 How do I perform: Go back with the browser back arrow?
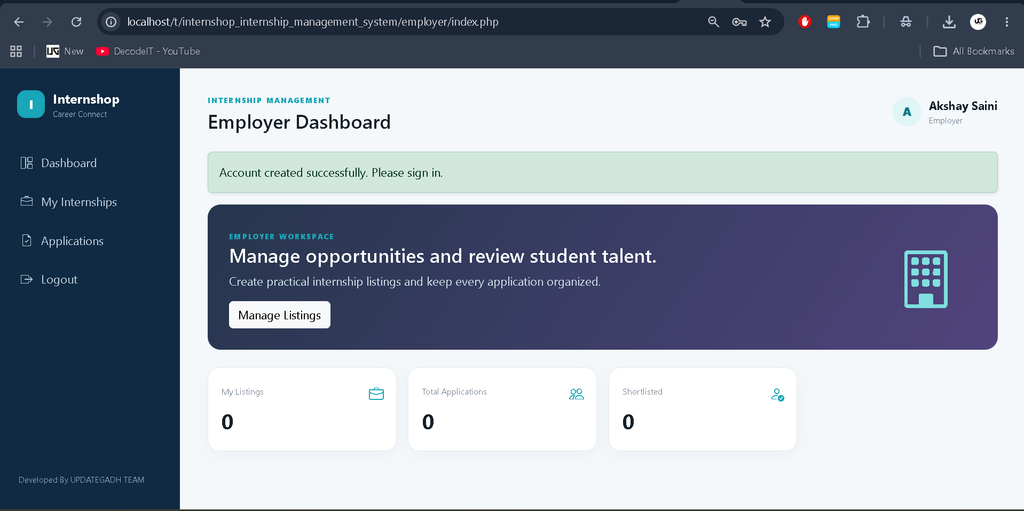click(19, 22)
